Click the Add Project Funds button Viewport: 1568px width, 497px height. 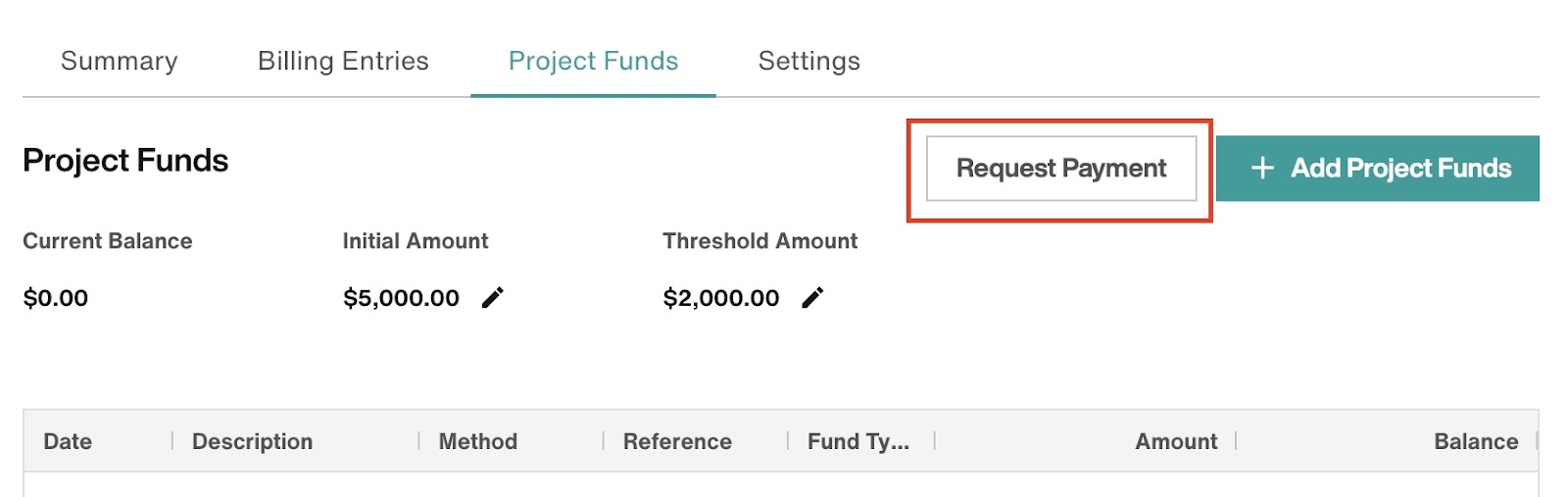[1378, 169]
